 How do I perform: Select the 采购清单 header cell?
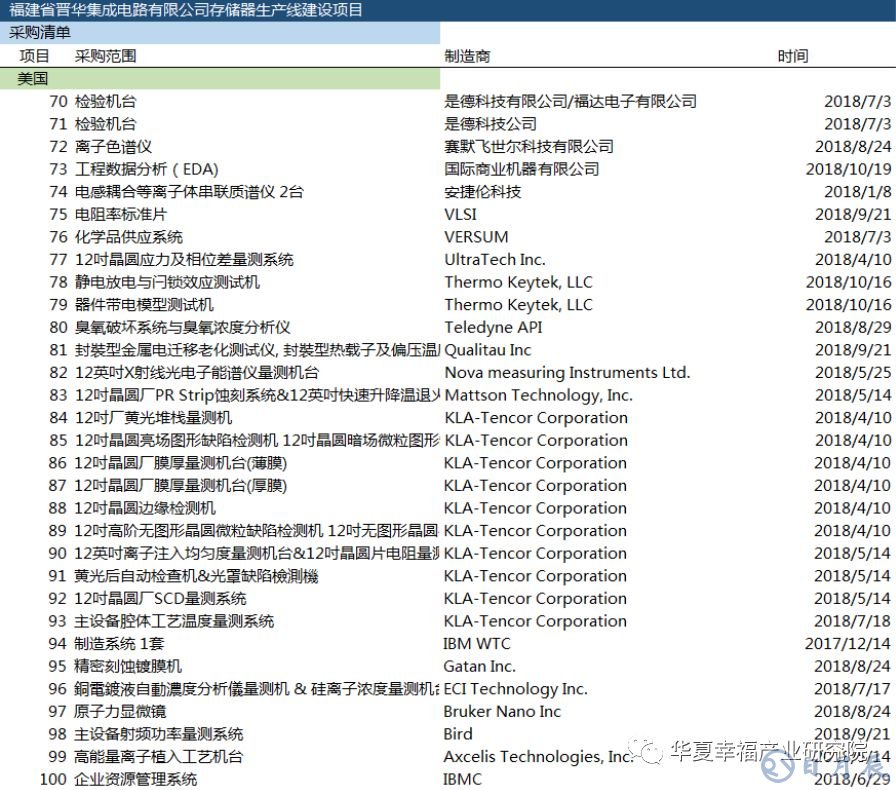point(40,33)
